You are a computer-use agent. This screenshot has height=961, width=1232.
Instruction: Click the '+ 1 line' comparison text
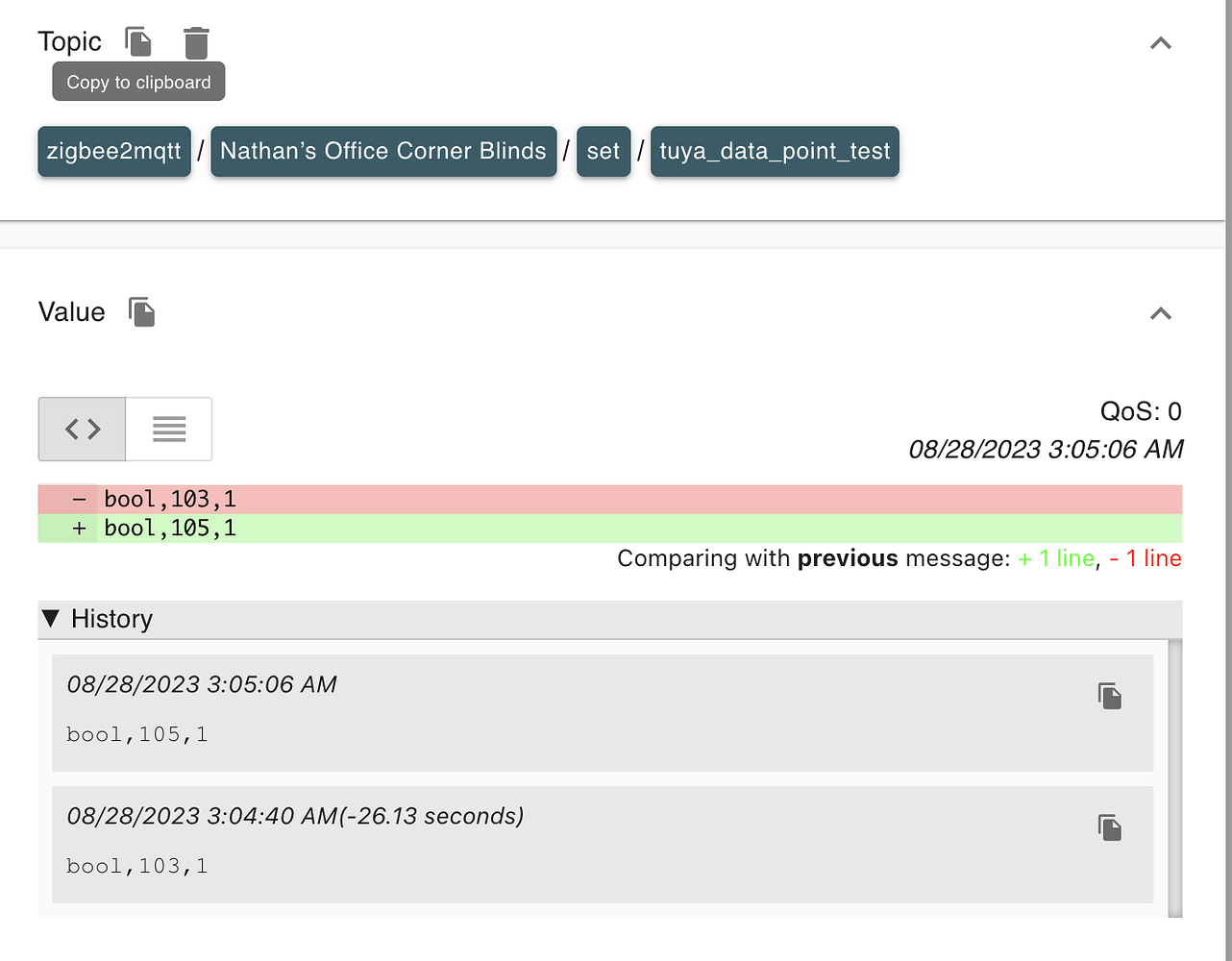point(1056,558)
